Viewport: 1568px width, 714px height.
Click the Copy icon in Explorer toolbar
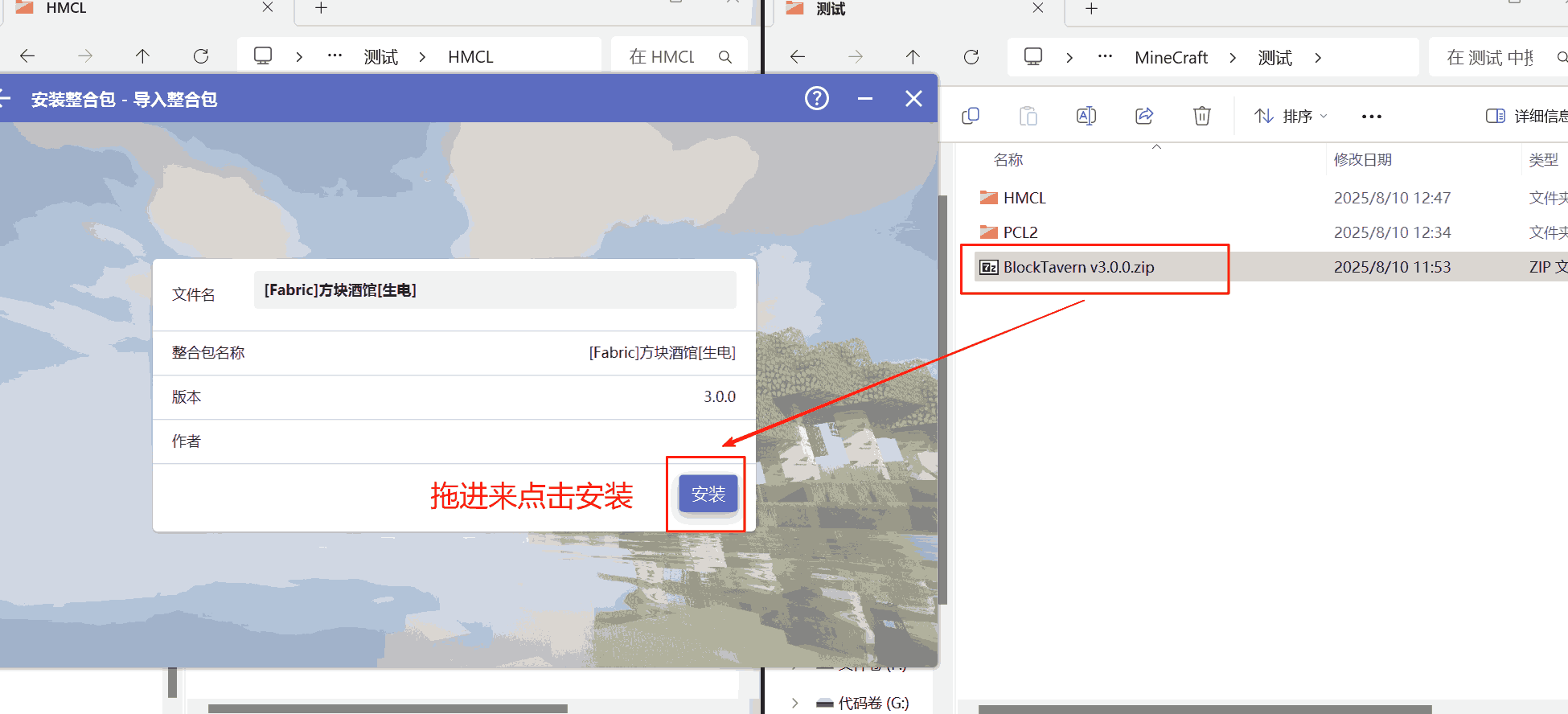coord(971,117)
